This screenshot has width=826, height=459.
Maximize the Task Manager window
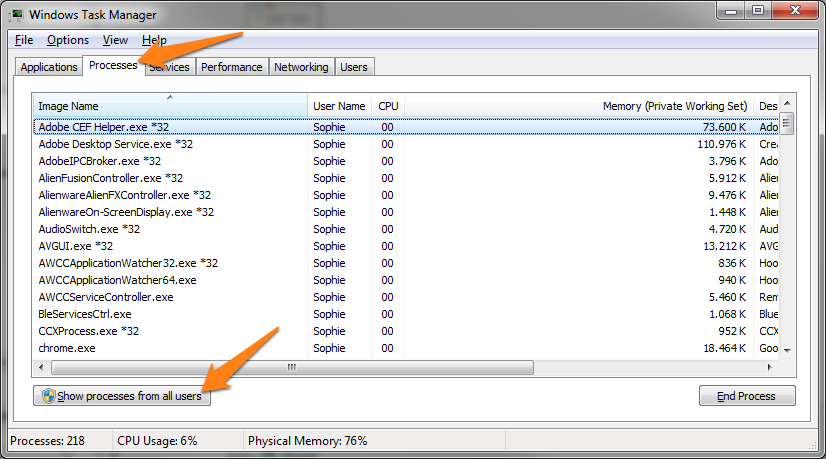[x=758, y=11]
